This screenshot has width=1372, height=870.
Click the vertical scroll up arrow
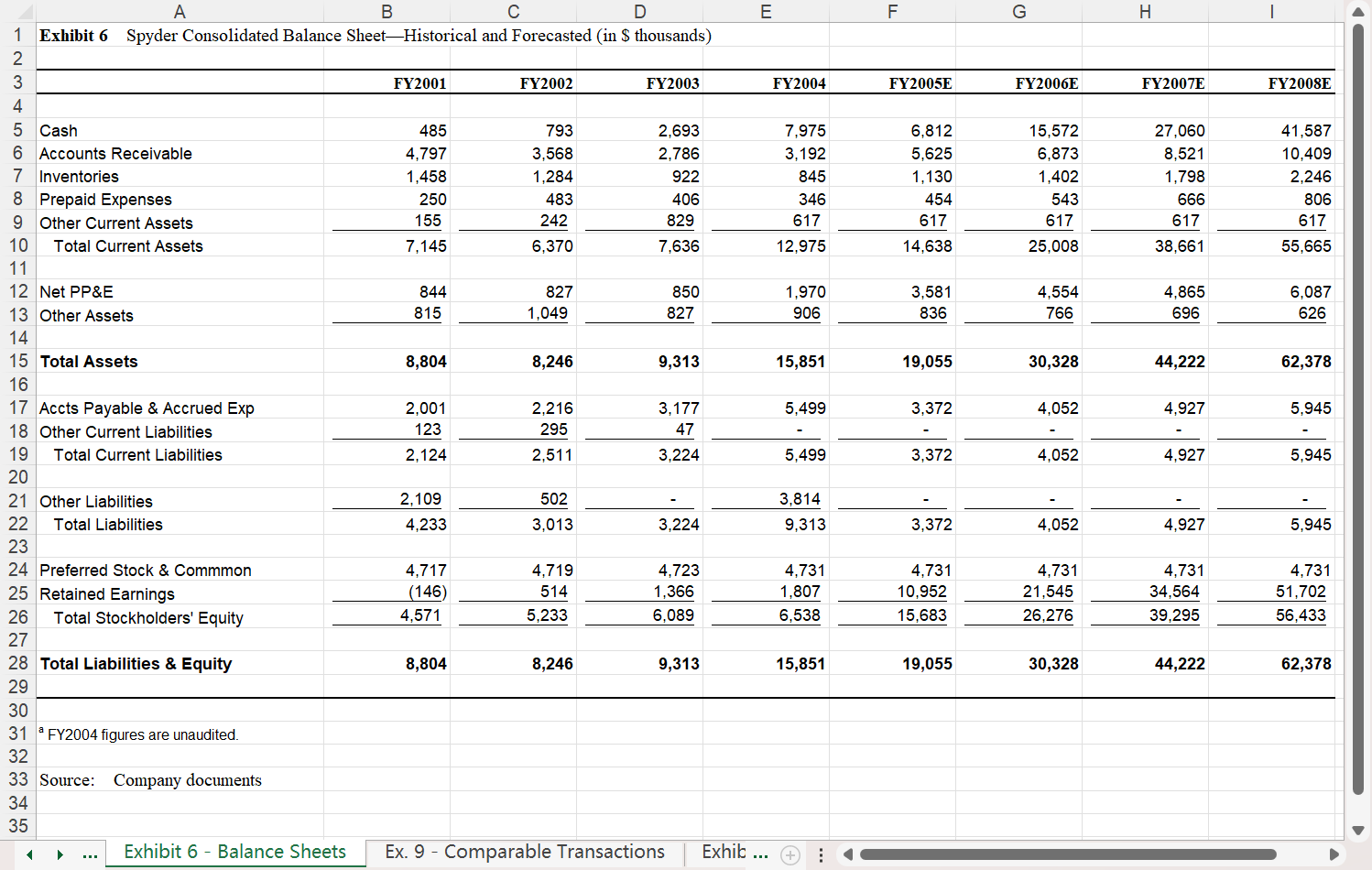click(x=1358, y=11)
